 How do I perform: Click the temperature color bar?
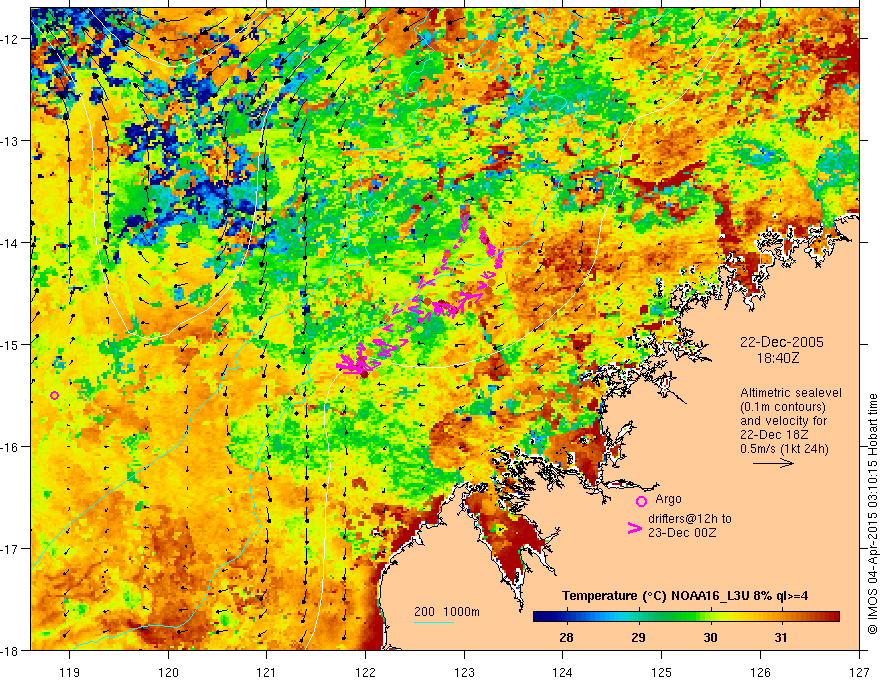[x=686, y=617]
